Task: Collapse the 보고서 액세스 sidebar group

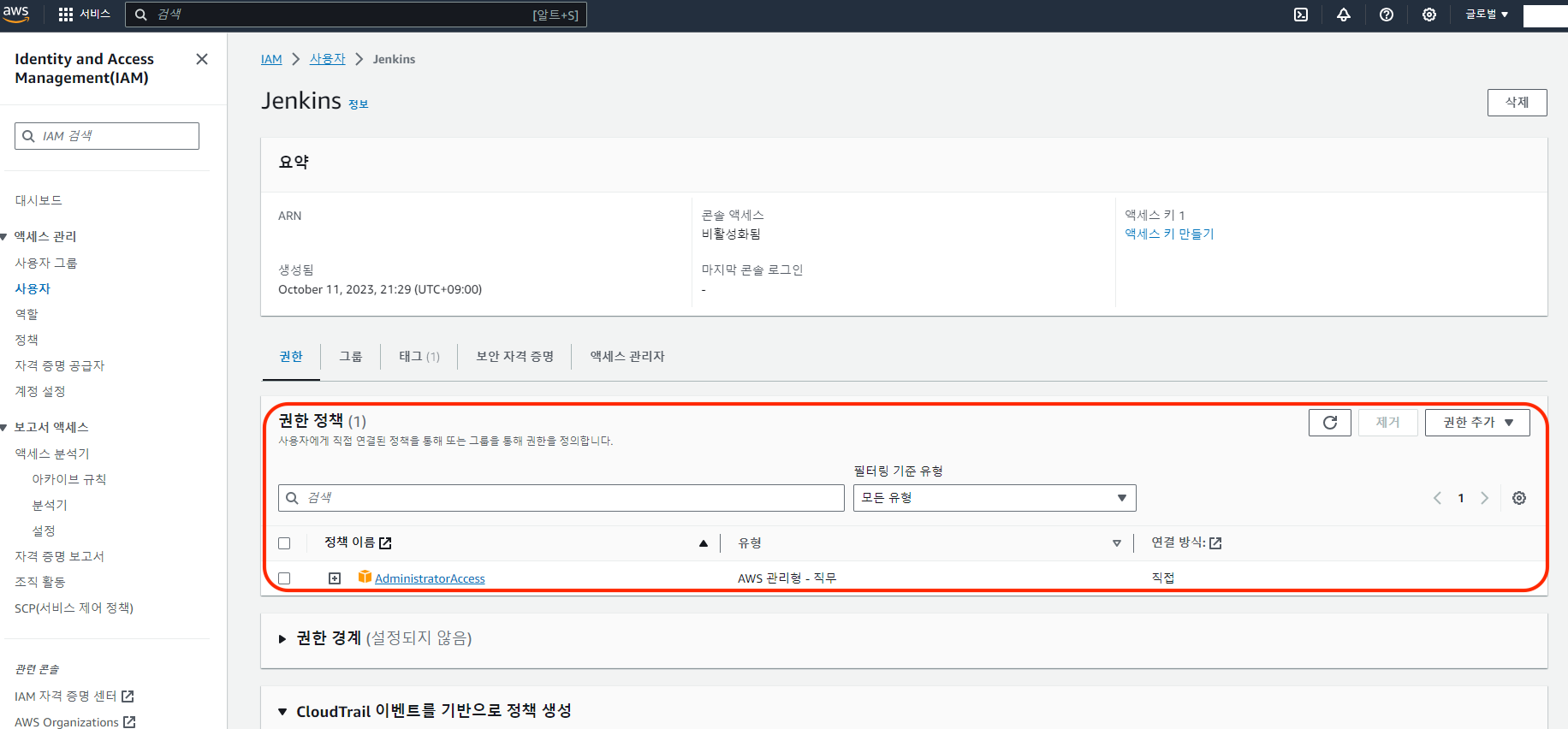Action: coord(4,428)
